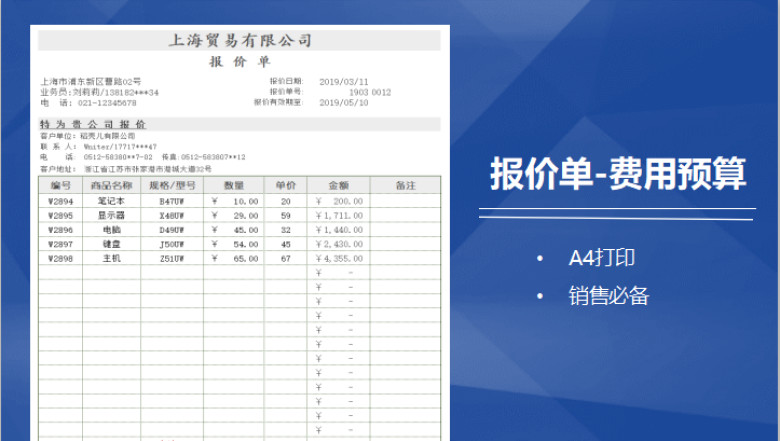Screen dimensions: 780x441
Task: Click the product name 主机
Action: point(111,258)
